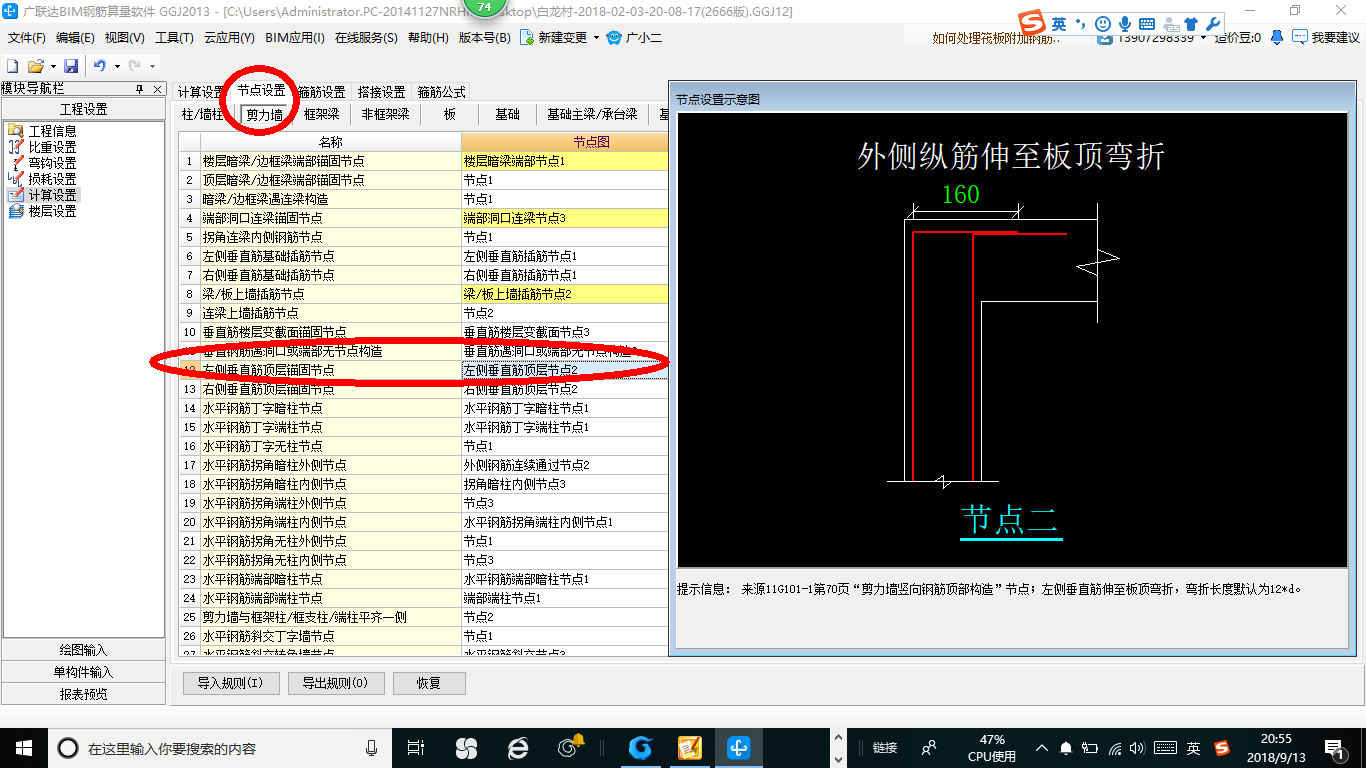Click the Sogou skin shirt icon
1366x768 pixels.
tap(1190, 23)
